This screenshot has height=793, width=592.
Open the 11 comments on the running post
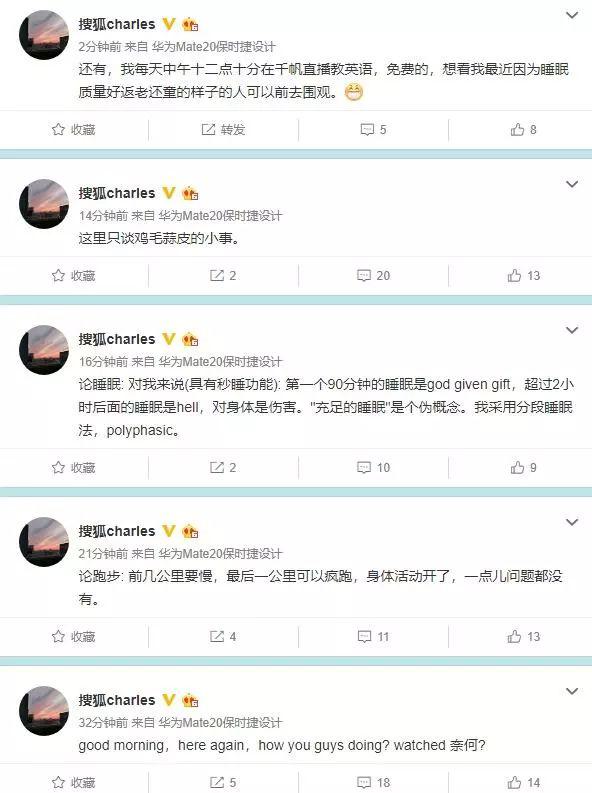pos(374,637)
